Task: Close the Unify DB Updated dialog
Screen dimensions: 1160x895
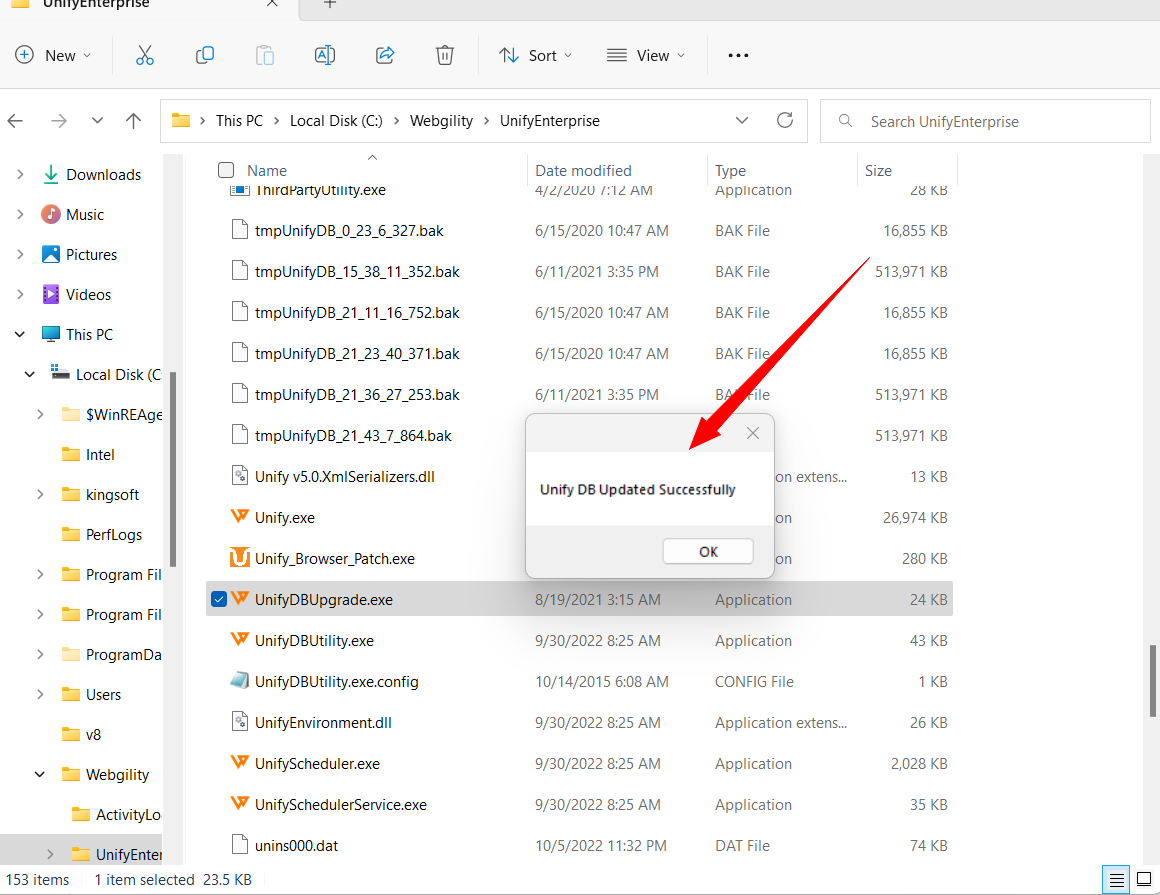Action: click(x=752, y=433)
